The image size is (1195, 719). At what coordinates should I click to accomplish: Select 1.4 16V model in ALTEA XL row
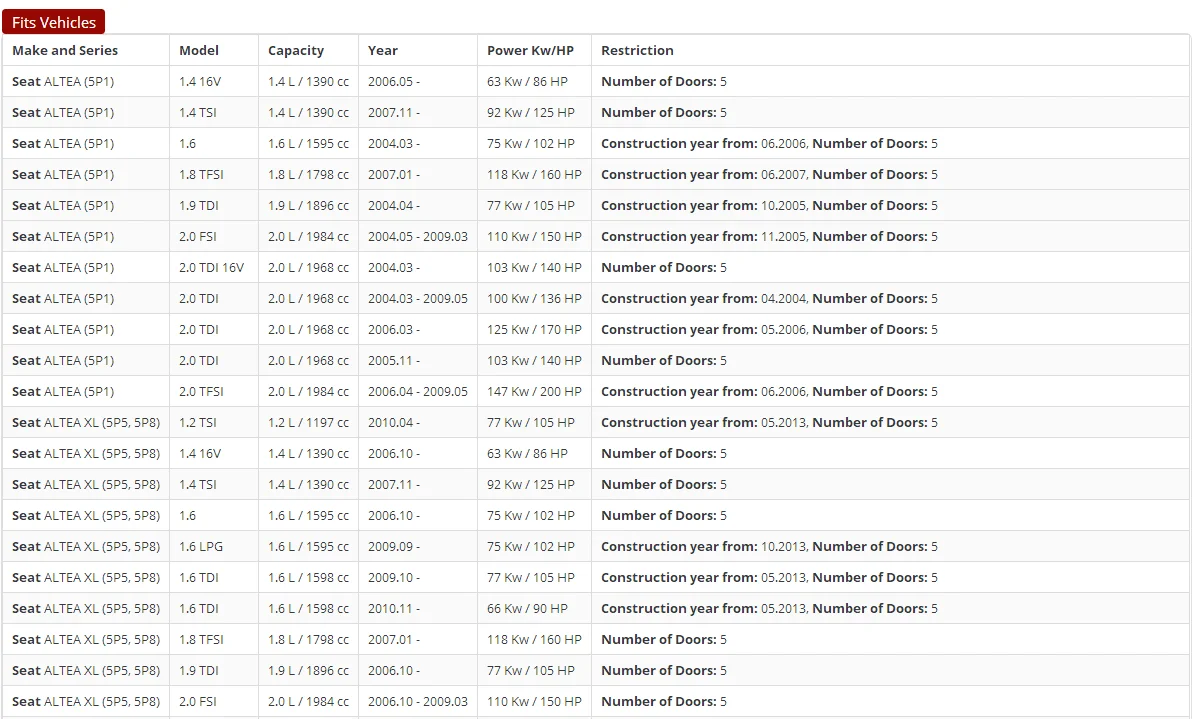click(200, 454)
